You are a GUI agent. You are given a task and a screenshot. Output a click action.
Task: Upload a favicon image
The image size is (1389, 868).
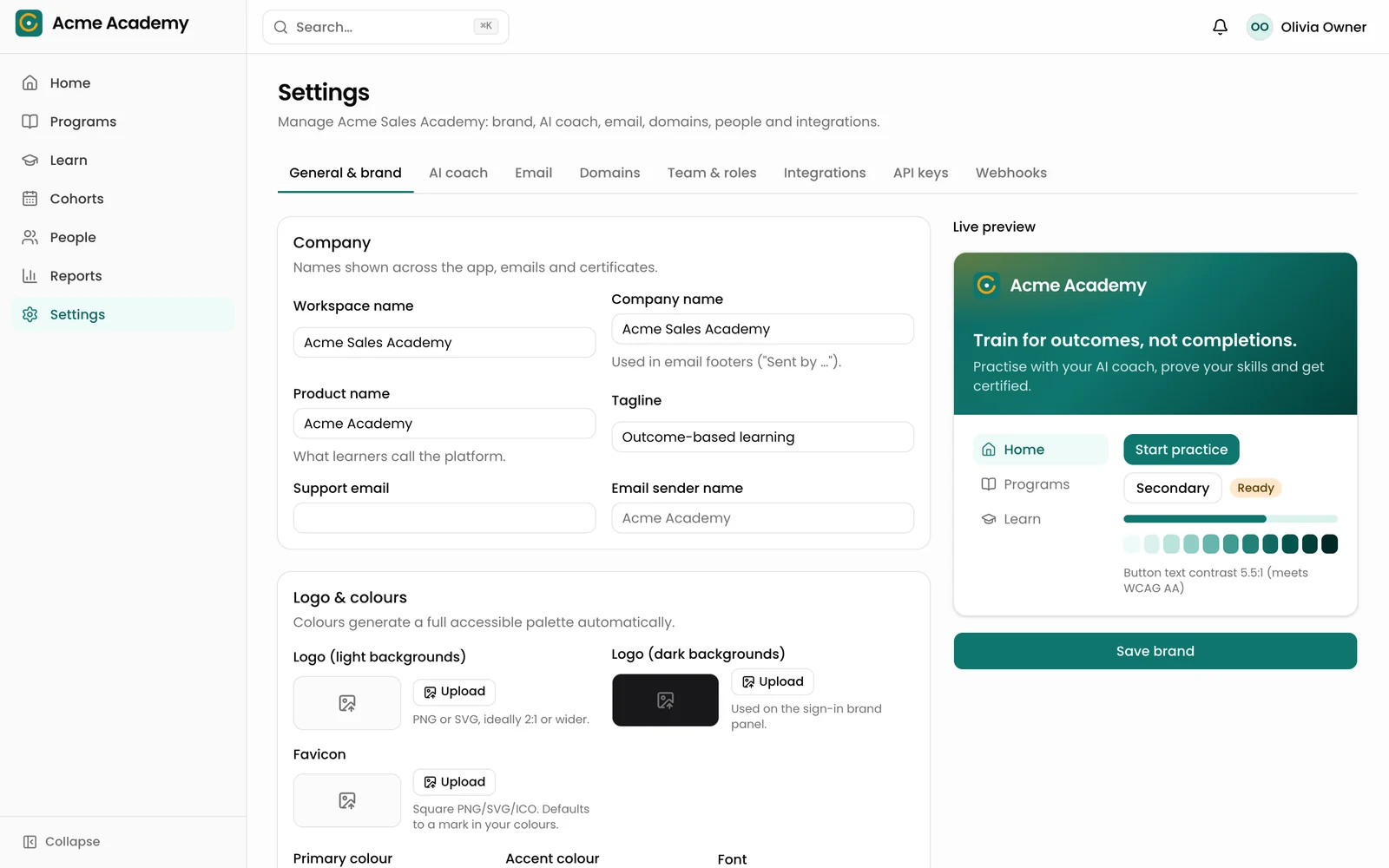(x=454, y=782)
